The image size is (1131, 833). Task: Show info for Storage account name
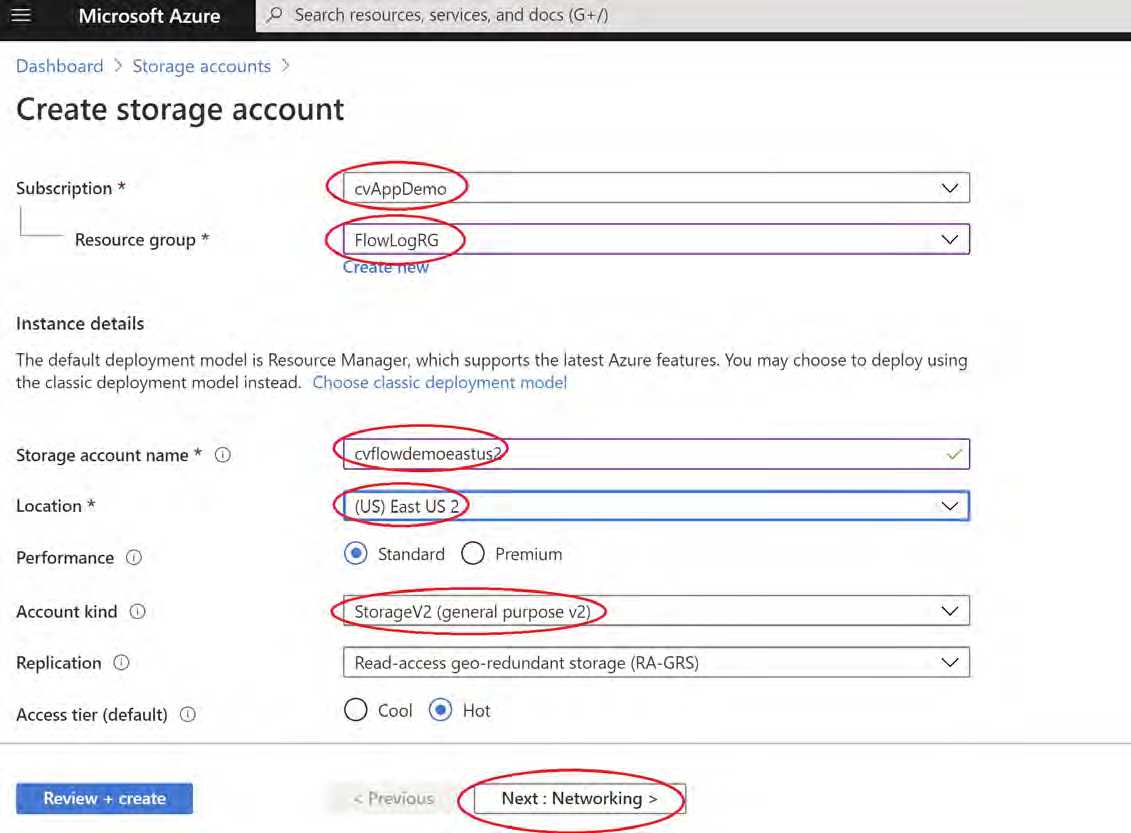click(x=223, y=455)
